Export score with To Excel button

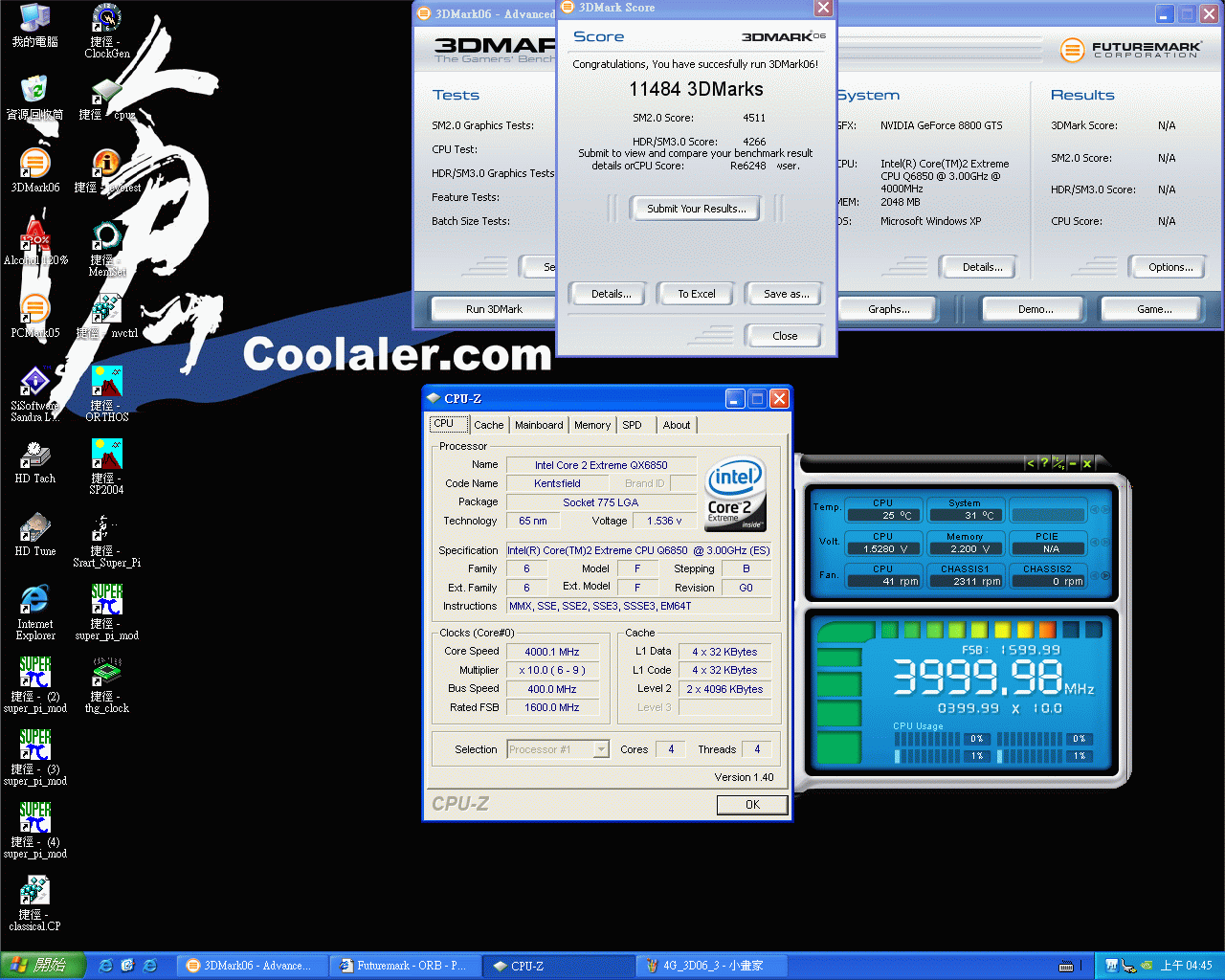(x=696, y=294)
